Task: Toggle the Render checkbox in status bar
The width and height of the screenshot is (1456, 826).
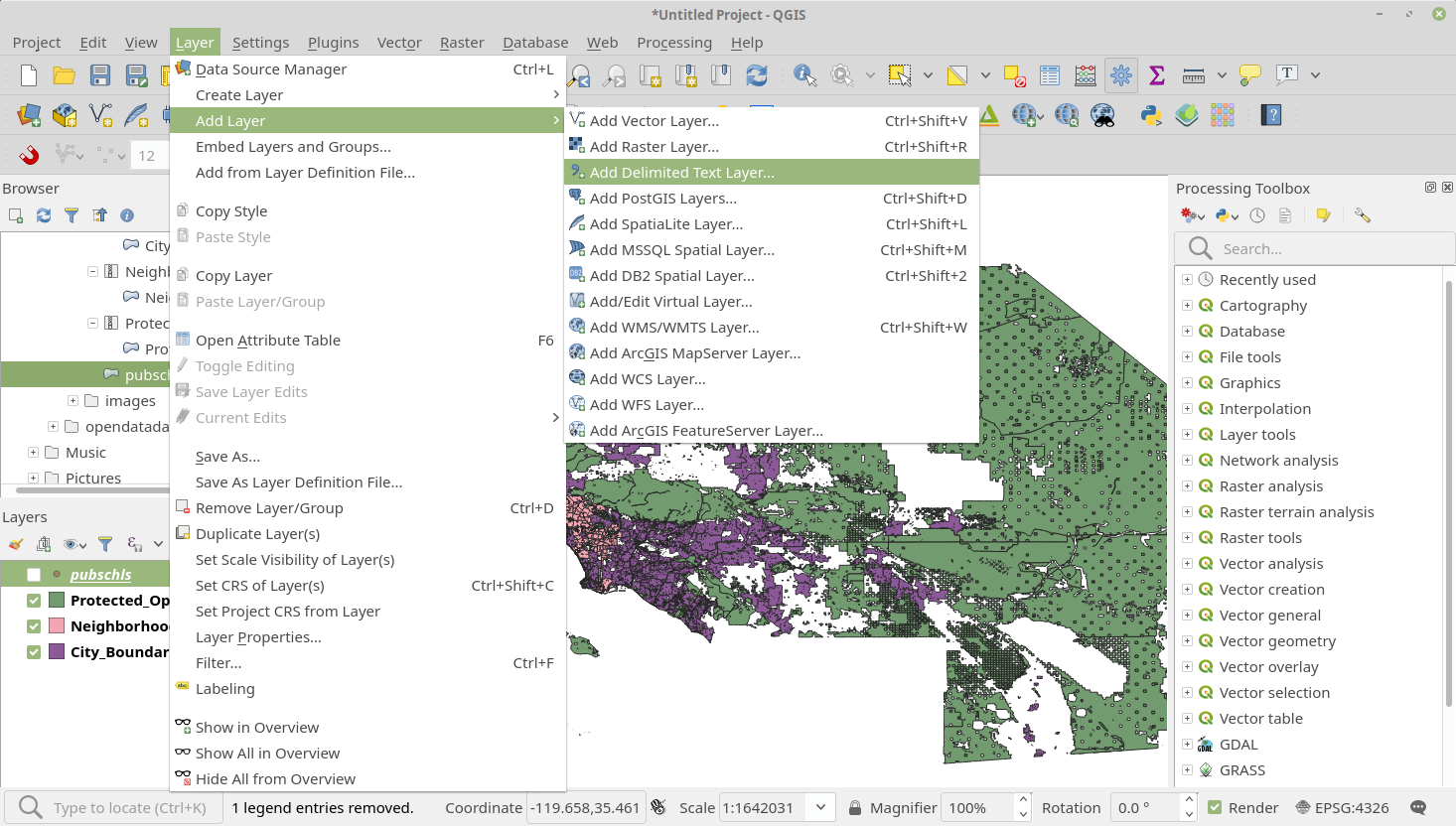Action: point(1215,808)
